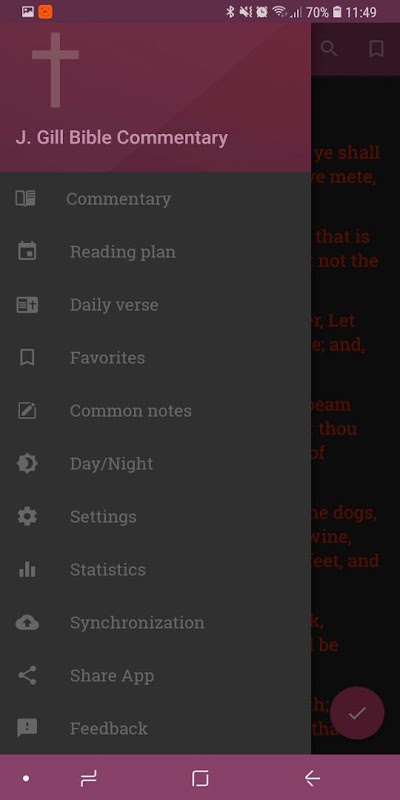This screenshot has width=400, height=800.
Task: Tap the Share App icon
Action: coord(27,676)
